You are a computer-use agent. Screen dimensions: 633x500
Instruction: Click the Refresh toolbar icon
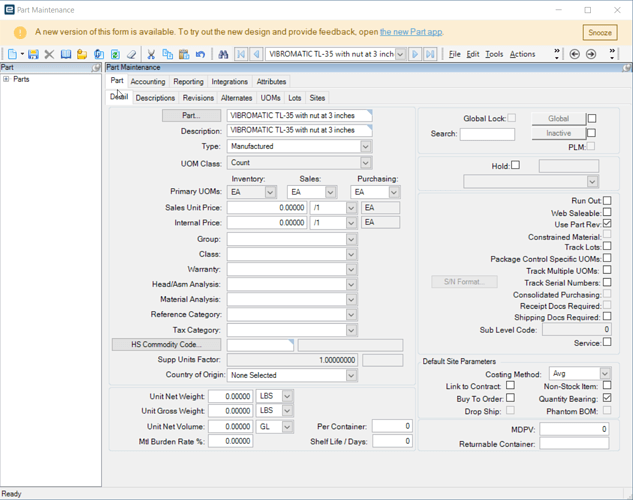[115, 54]
